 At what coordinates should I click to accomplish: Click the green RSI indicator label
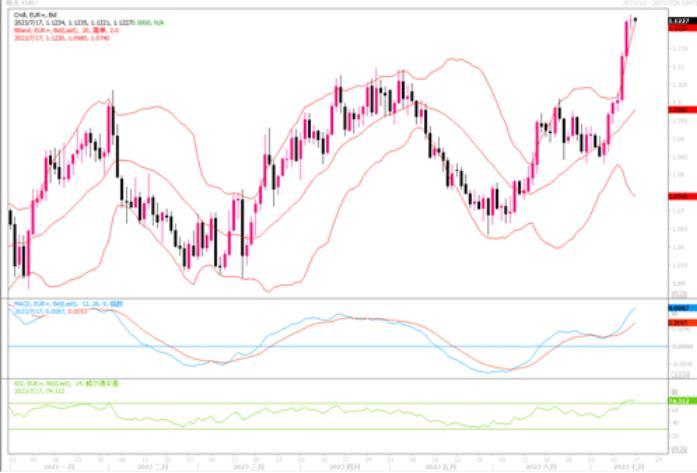(66, 383)
